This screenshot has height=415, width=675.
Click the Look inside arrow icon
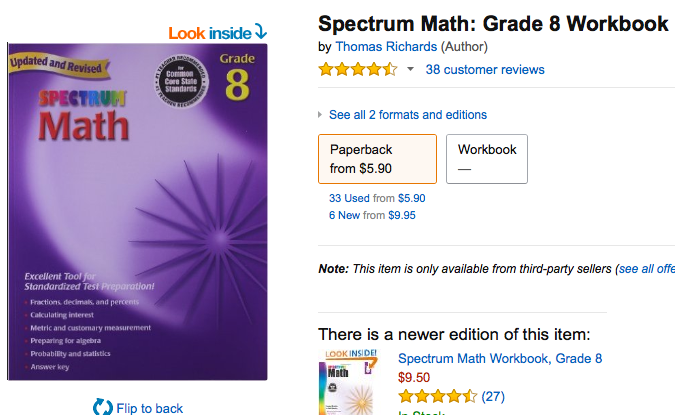click(x=260, y=31)
